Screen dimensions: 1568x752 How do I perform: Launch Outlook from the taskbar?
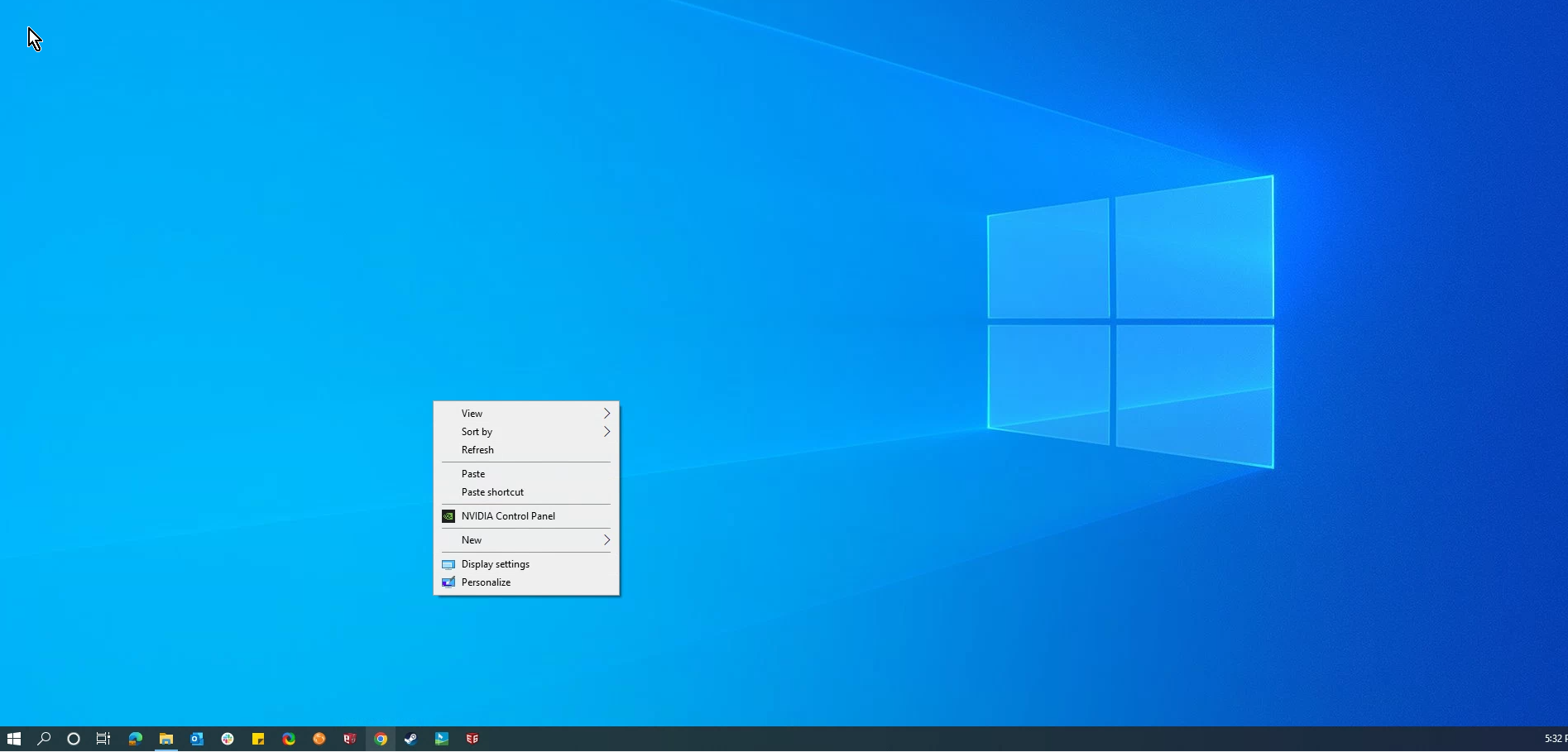[x=197, y=739]
